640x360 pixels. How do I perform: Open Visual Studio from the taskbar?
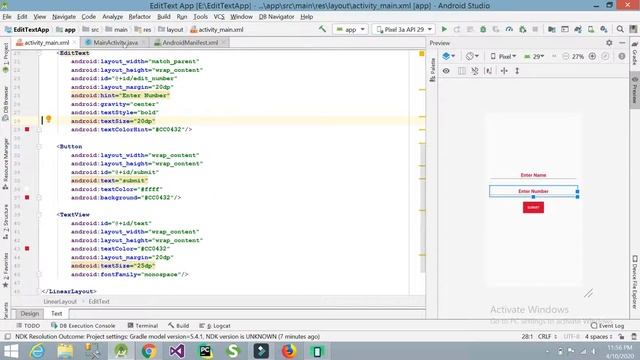pos(177,351)
